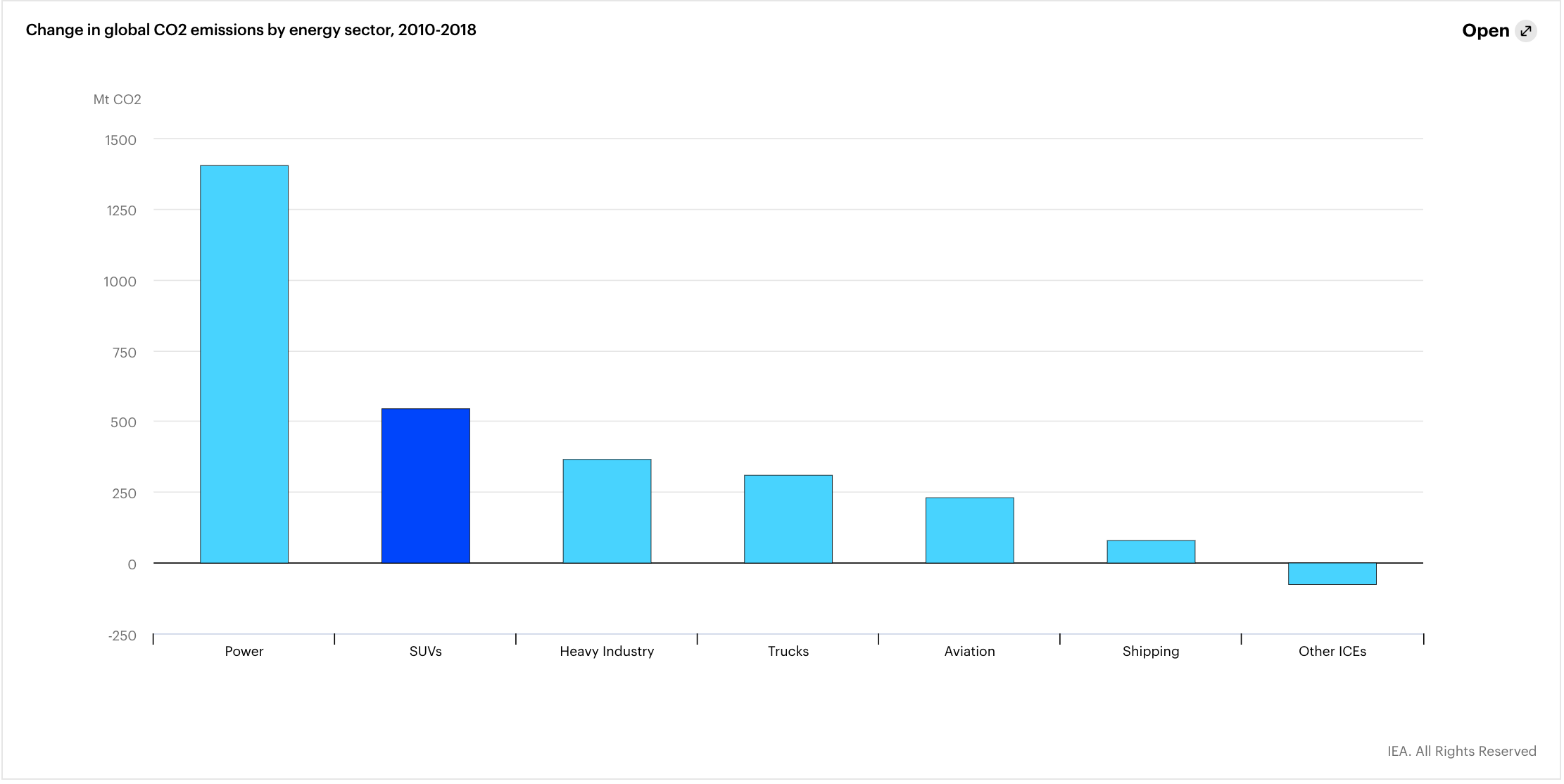Click the Heavy Industry axis label
The height and width of the screenshot is (784, 1564).
click(x=607, y=651)
